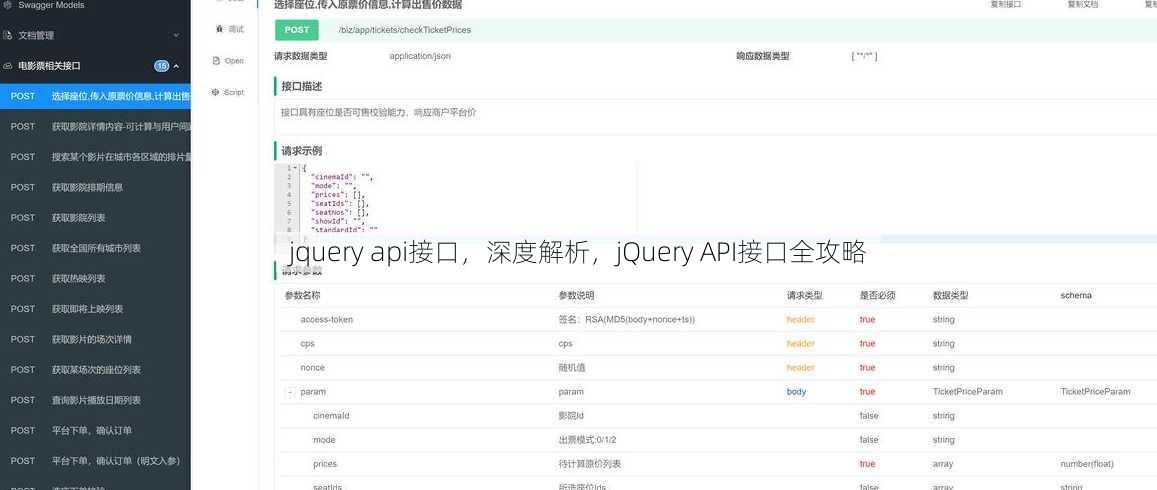The height and width of the screenshot is (490, 1157).
Task: Select 查询影片播放日期列表 API item
Action: 95,399
